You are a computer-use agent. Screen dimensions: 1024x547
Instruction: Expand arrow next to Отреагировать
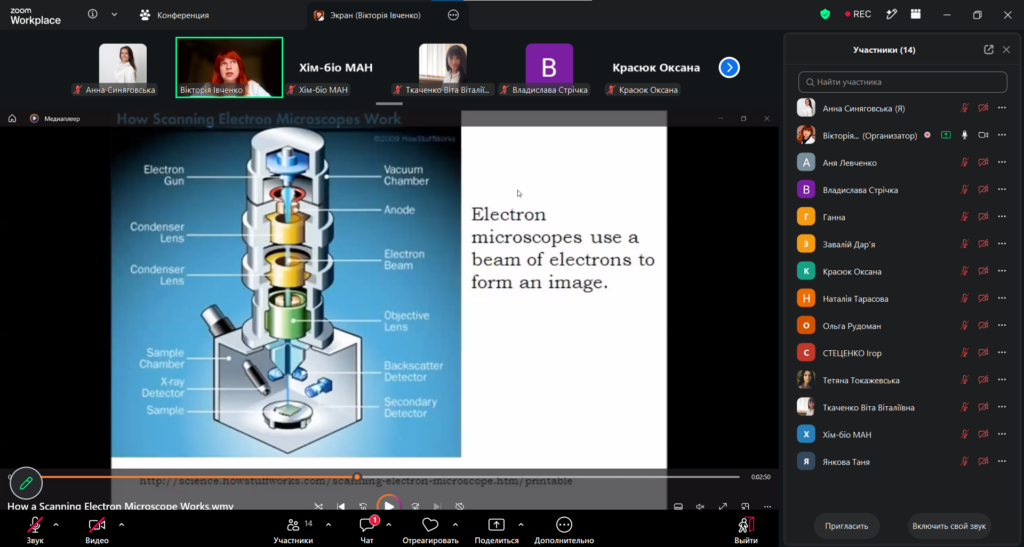(455, 524)
